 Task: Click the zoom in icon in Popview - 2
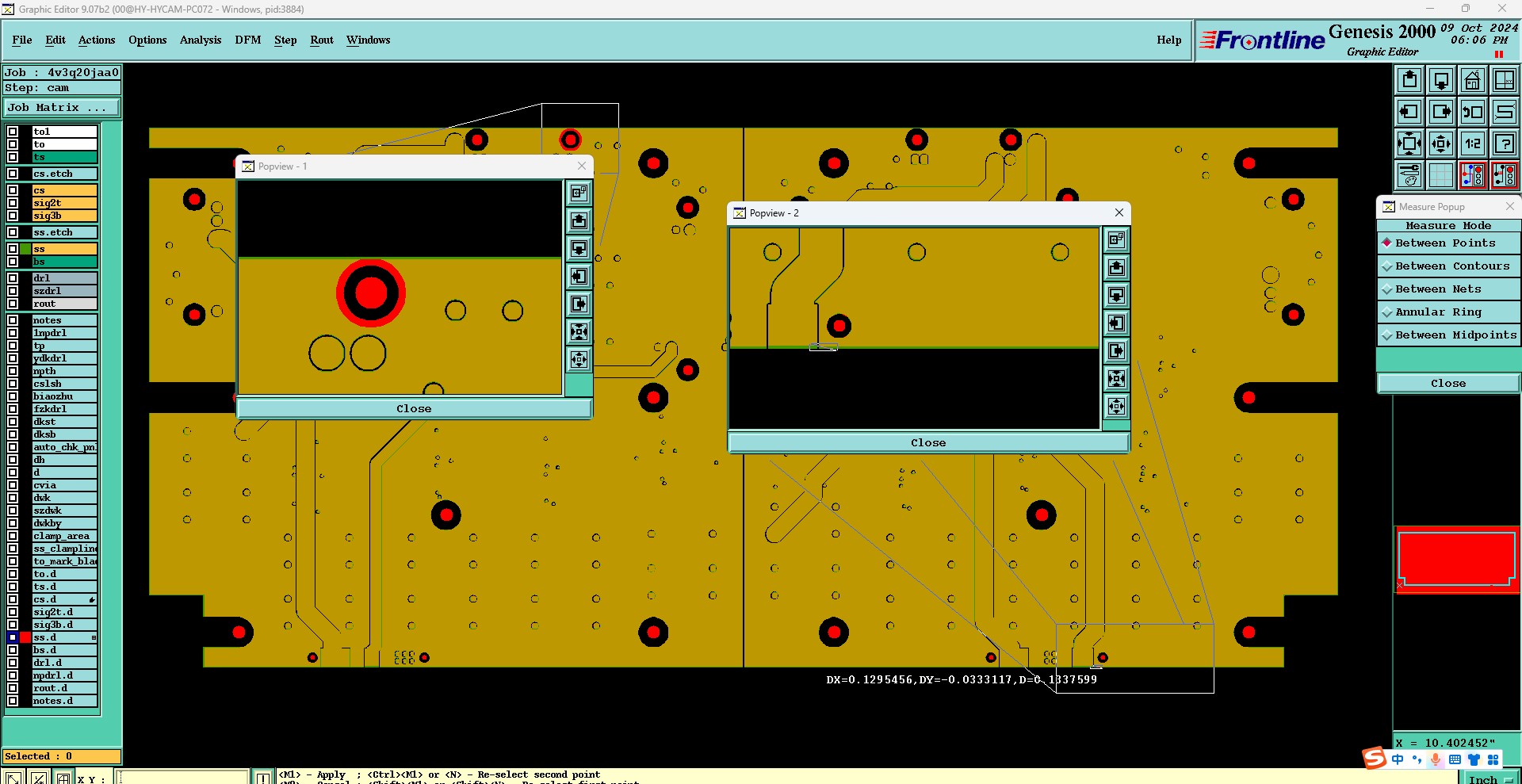click(1116, 378)
